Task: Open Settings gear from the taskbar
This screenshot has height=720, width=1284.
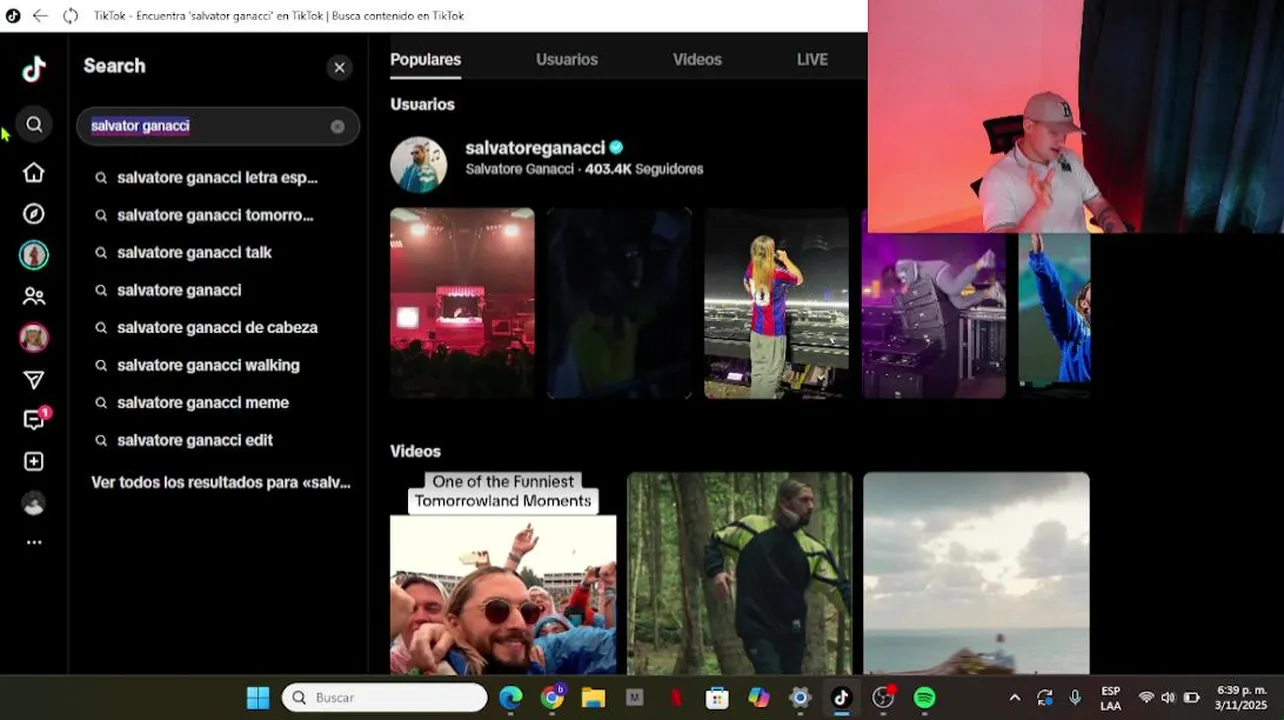Action: pyautogui.click(x=800, y=698)
